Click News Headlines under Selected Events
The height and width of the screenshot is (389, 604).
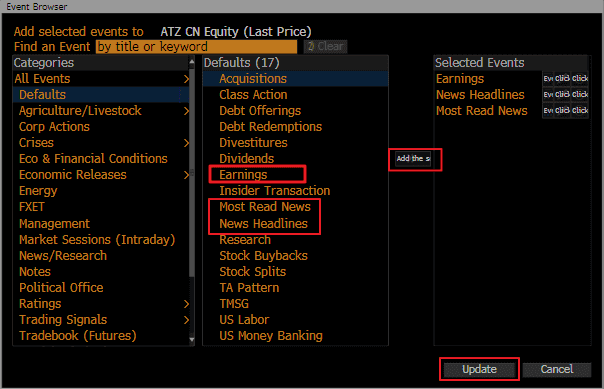pyautogui.click(x=480, y=95)
